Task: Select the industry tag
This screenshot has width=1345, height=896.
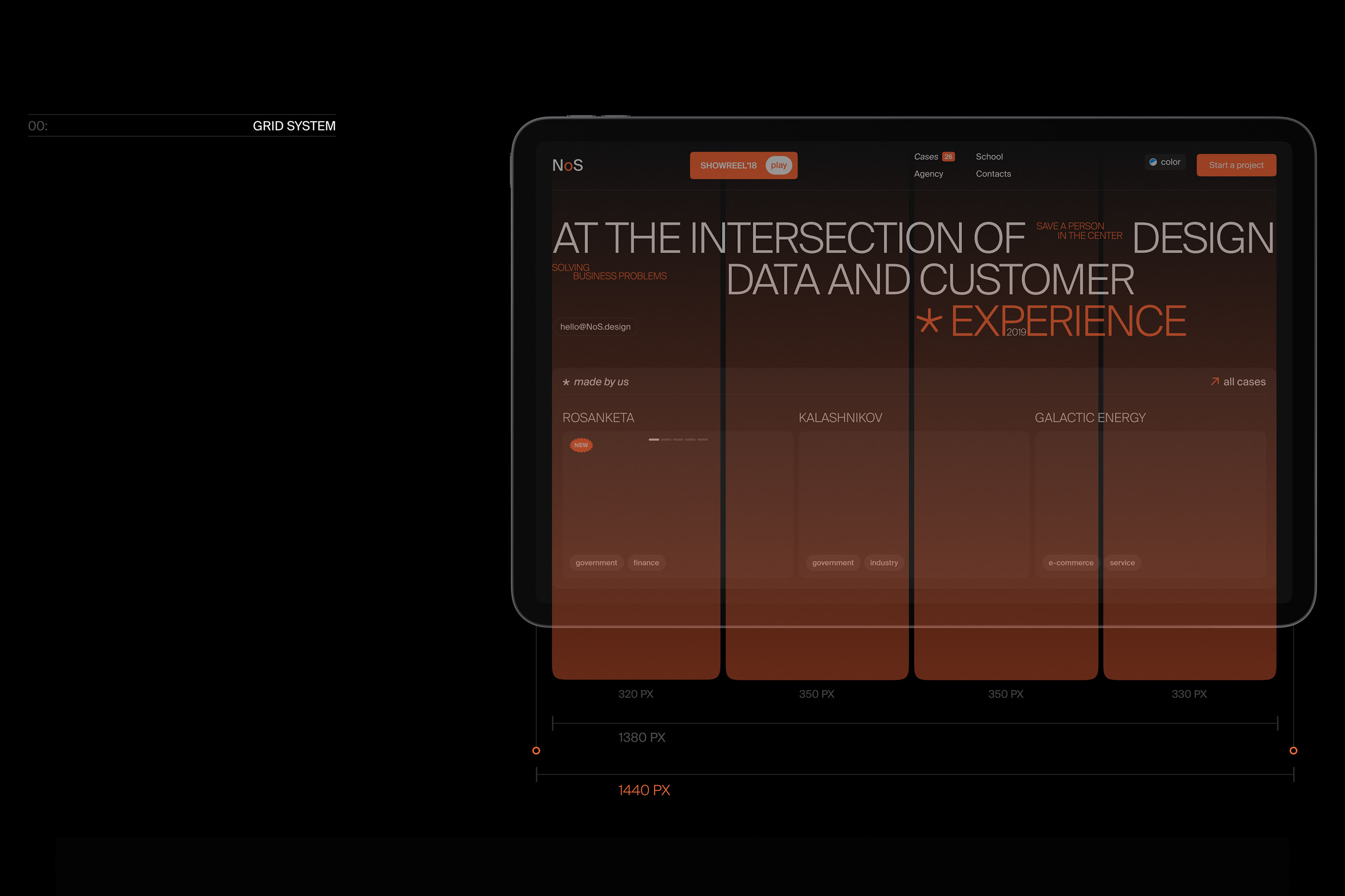Action: click(x=883, y=563)
